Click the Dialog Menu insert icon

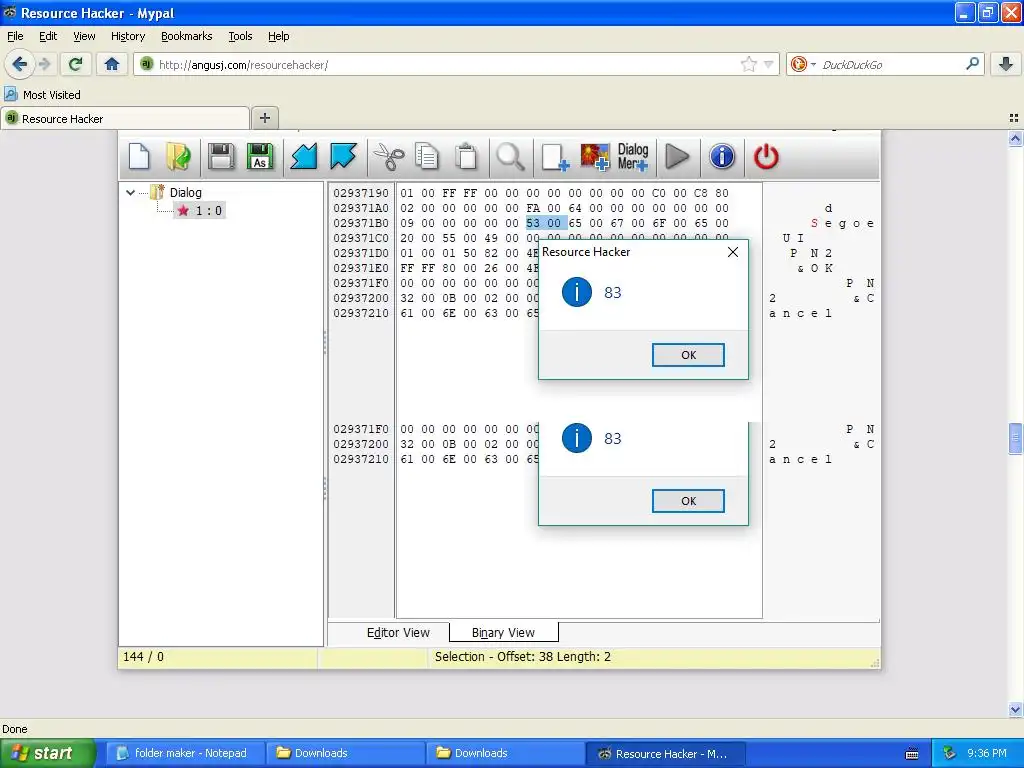point(633,157)
